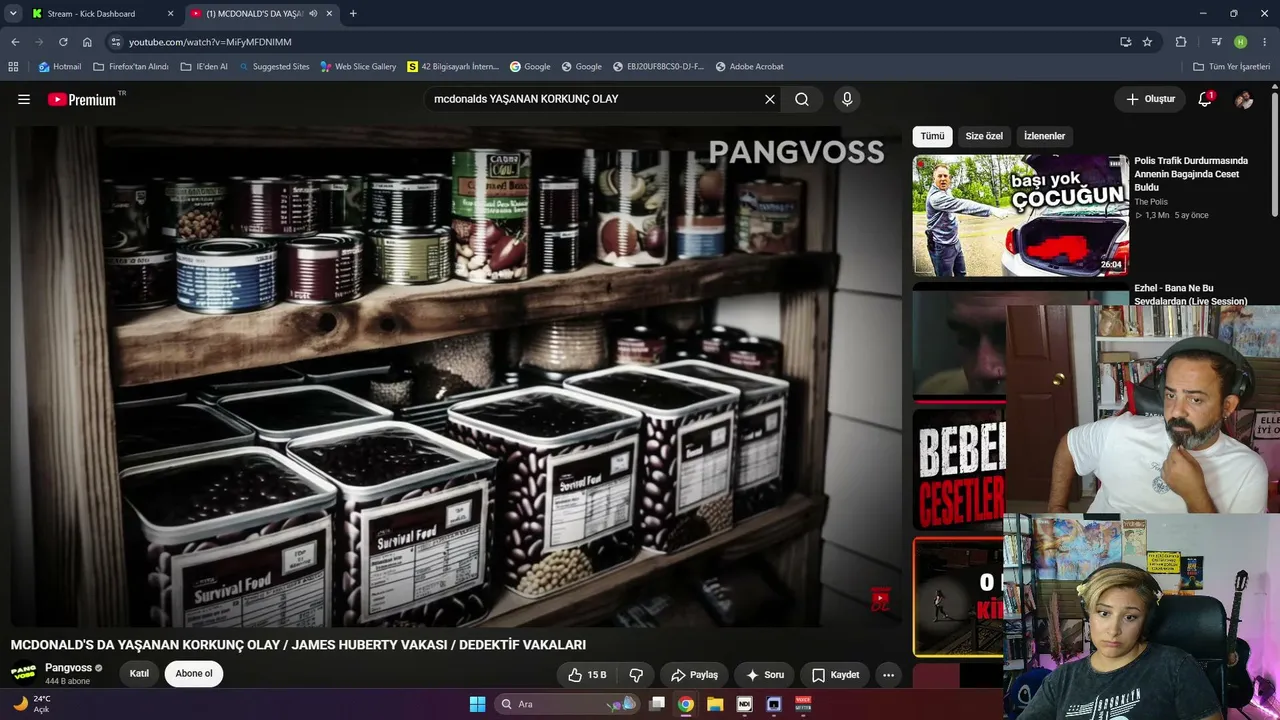The width and height of the screenshot is (1280, 720).
Task: Open the Suggested Sites bookmark
Action: [273, 67]
